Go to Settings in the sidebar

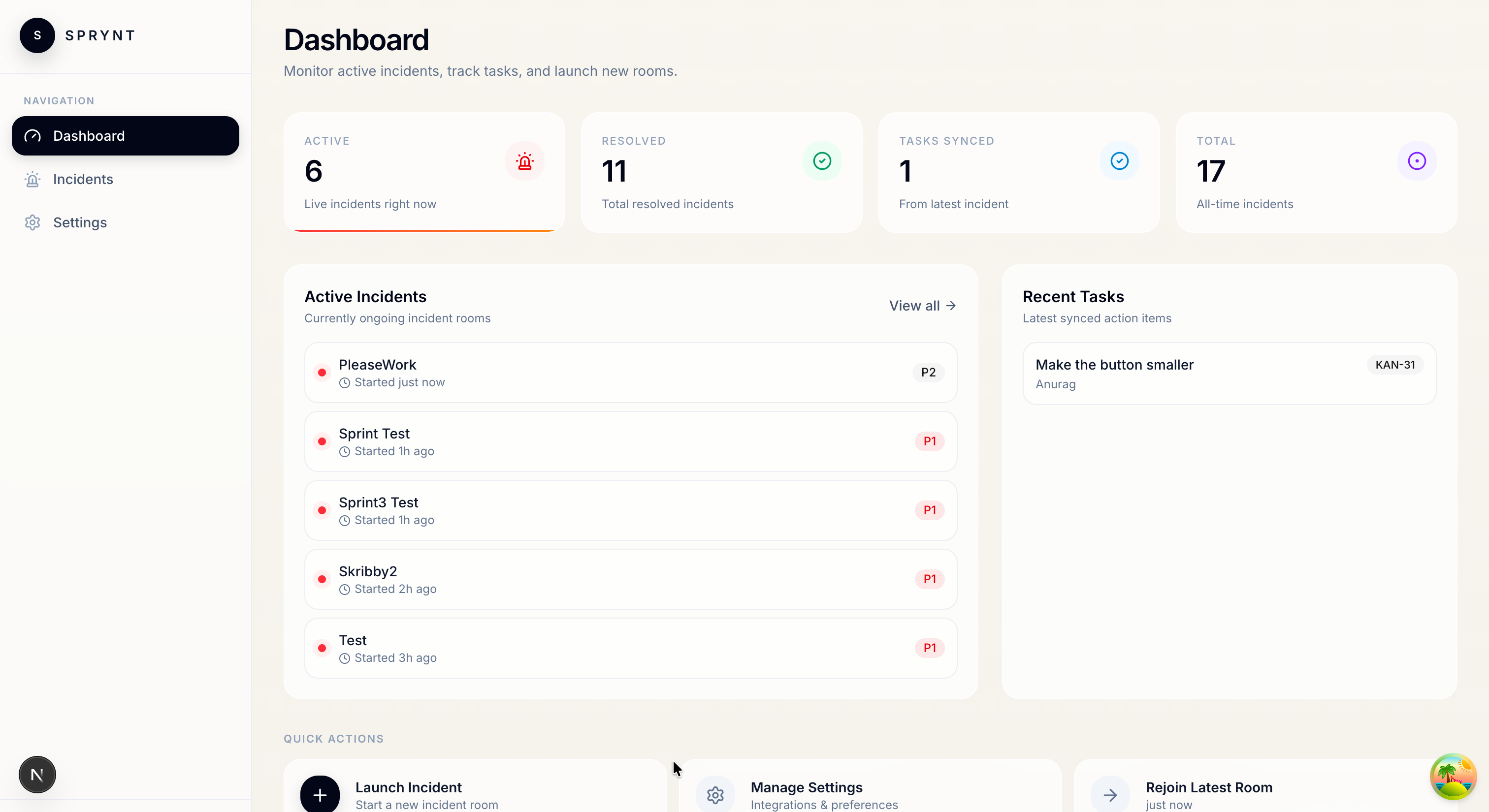pos(80,222)
